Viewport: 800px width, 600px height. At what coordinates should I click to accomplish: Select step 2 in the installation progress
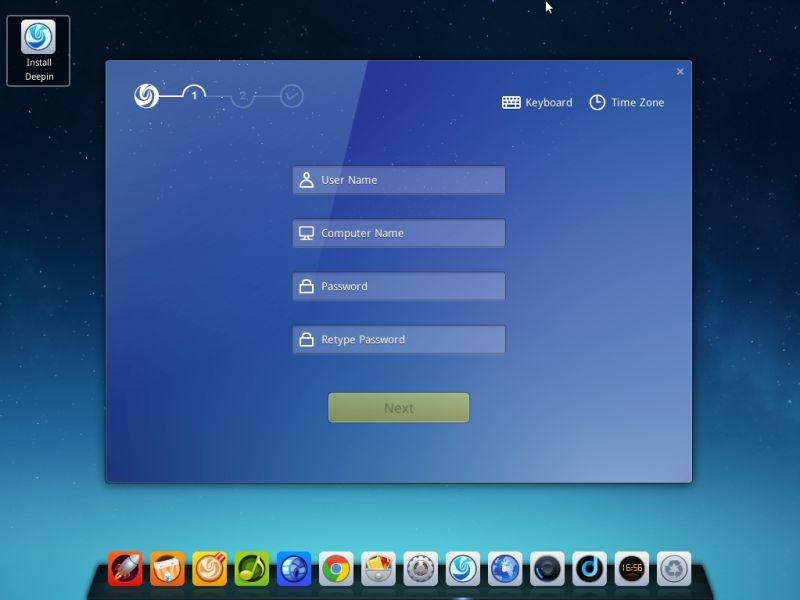(x=242, y=95)
